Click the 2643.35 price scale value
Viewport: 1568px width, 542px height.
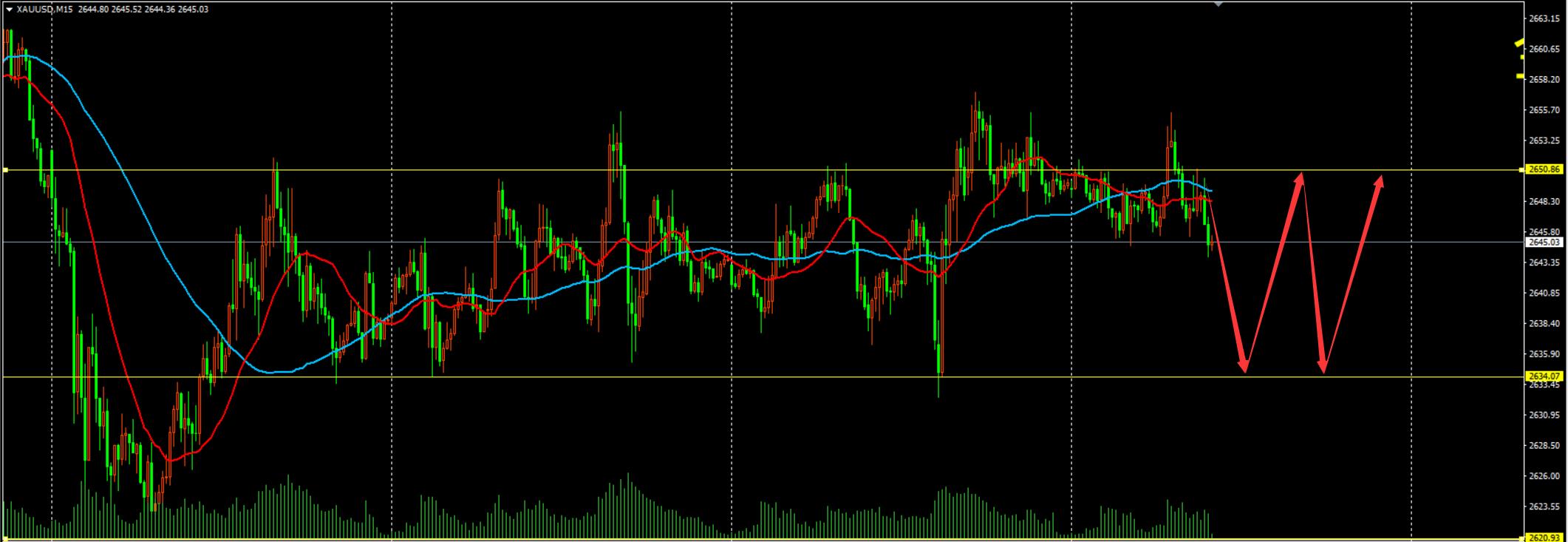coord(1544,262)
